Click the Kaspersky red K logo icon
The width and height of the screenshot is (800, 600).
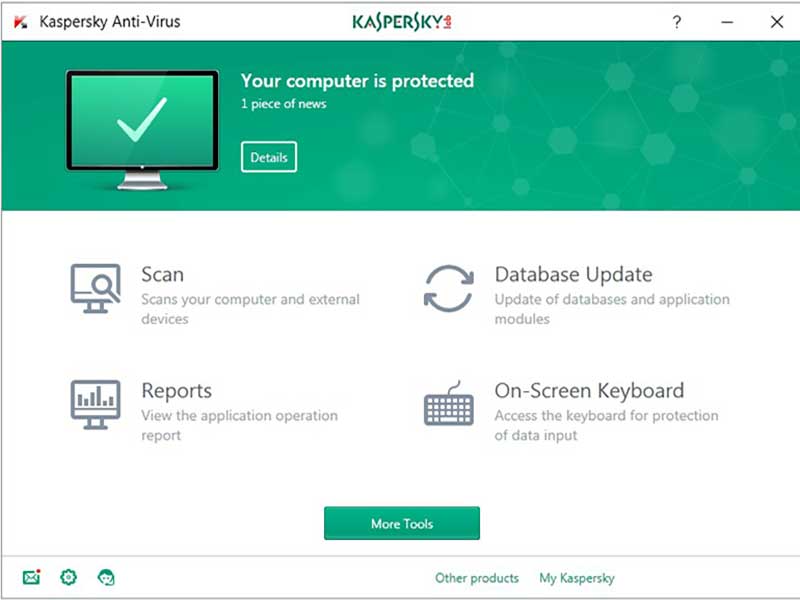pyautogui.click(x=21, y=20)
